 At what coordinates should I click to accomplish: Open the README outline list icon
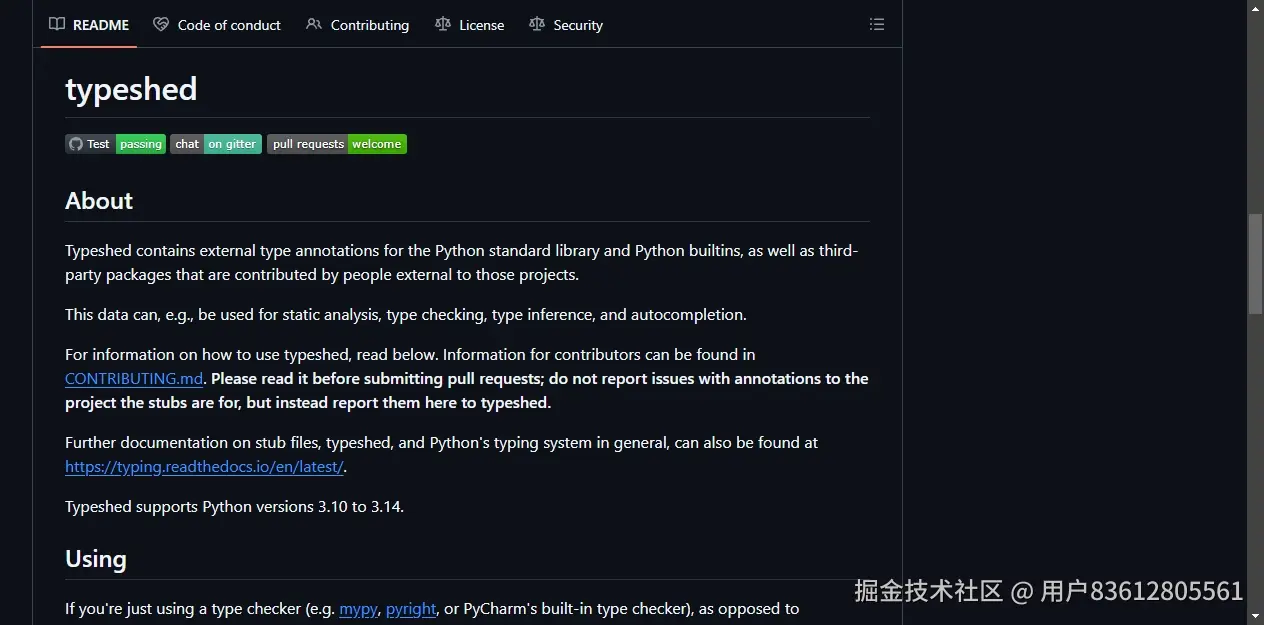877,25
